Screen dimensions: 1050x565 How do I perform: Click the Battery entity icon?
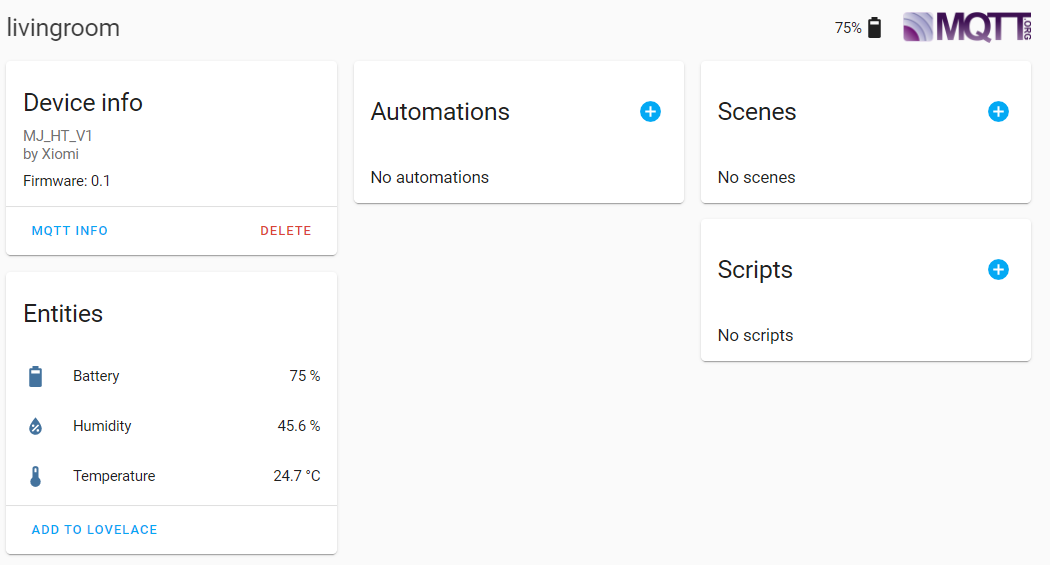36,377
